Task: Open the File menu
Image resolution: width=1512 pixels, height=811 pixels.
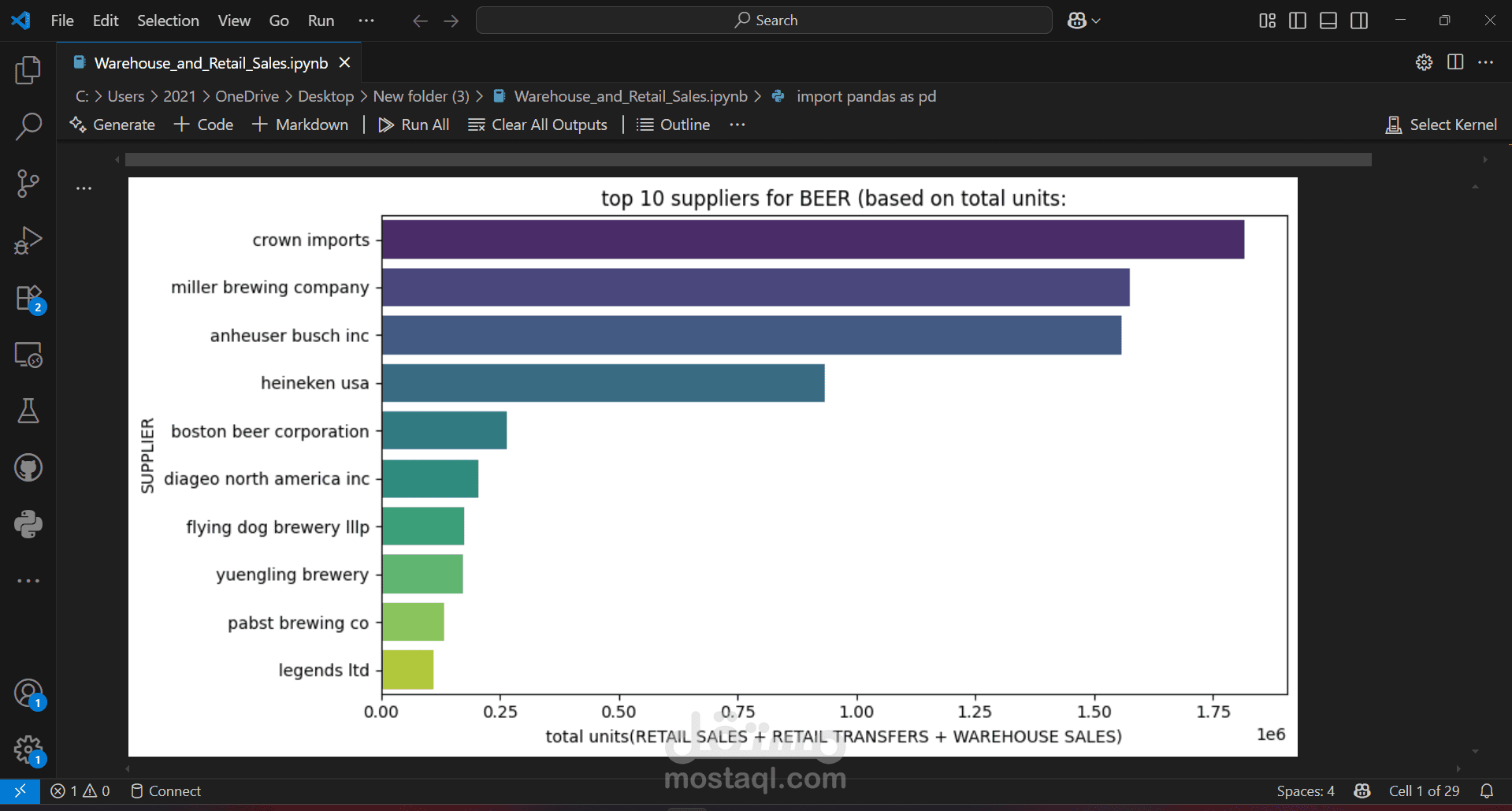Action: (62, 20)
